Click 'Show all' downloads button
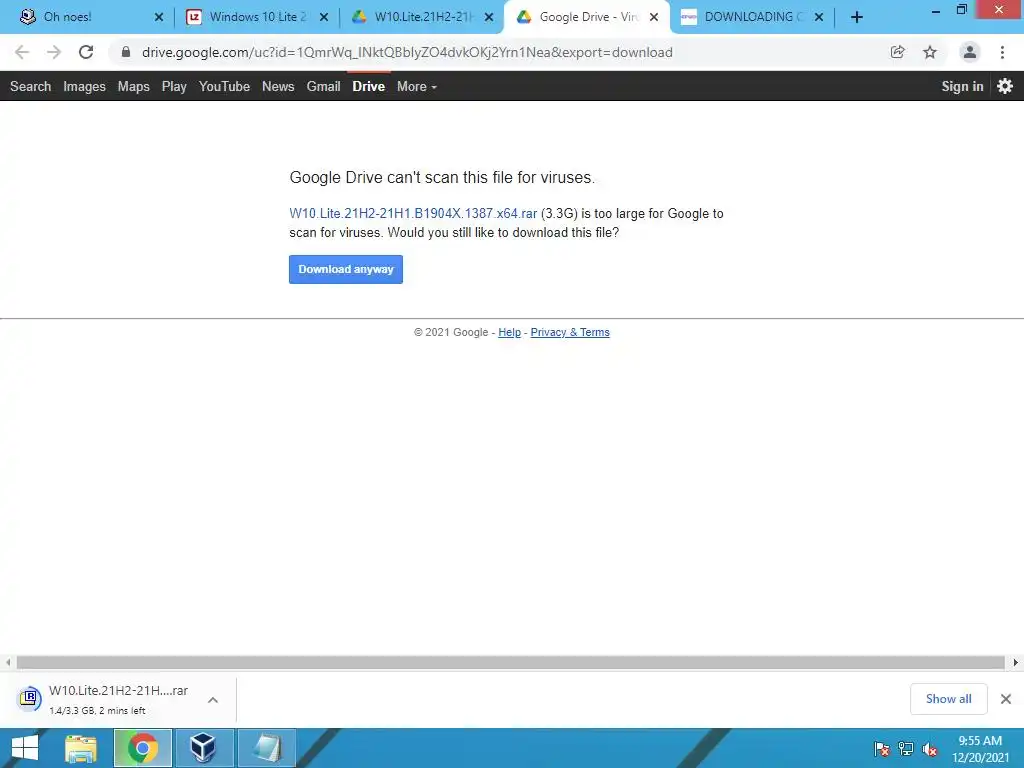 click(x=948, y=699)
